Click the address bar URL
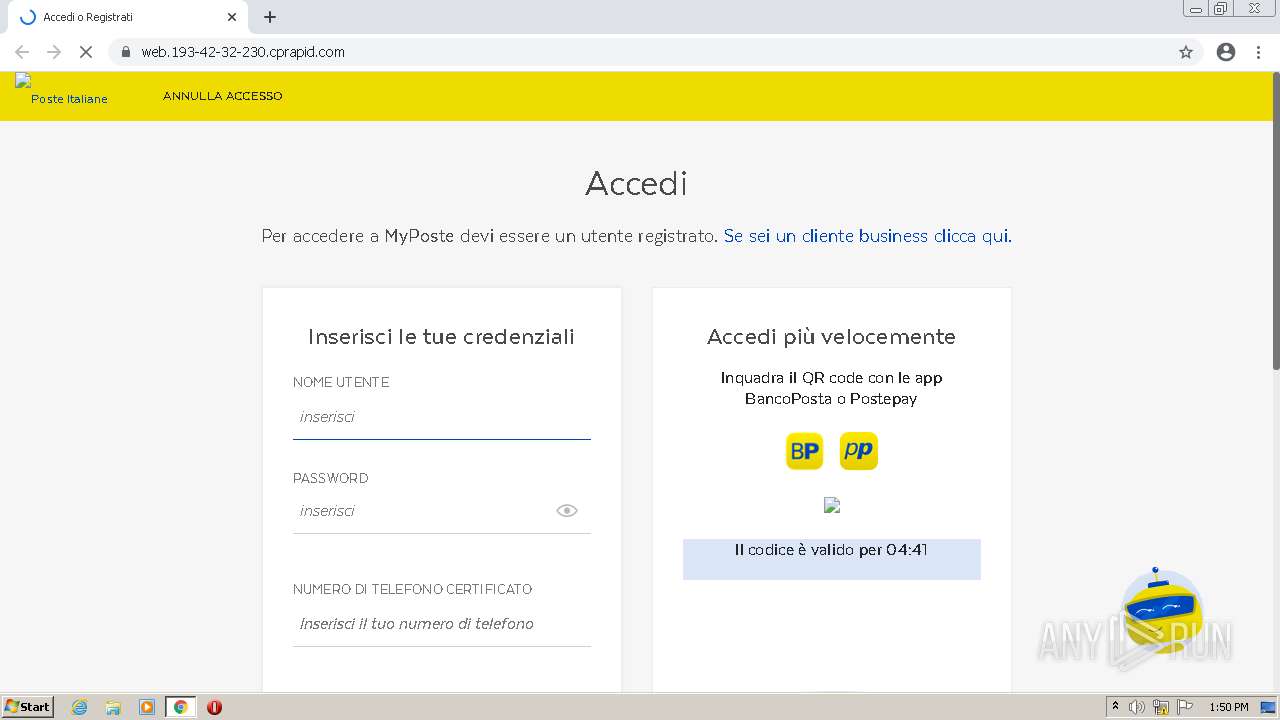 243,52
